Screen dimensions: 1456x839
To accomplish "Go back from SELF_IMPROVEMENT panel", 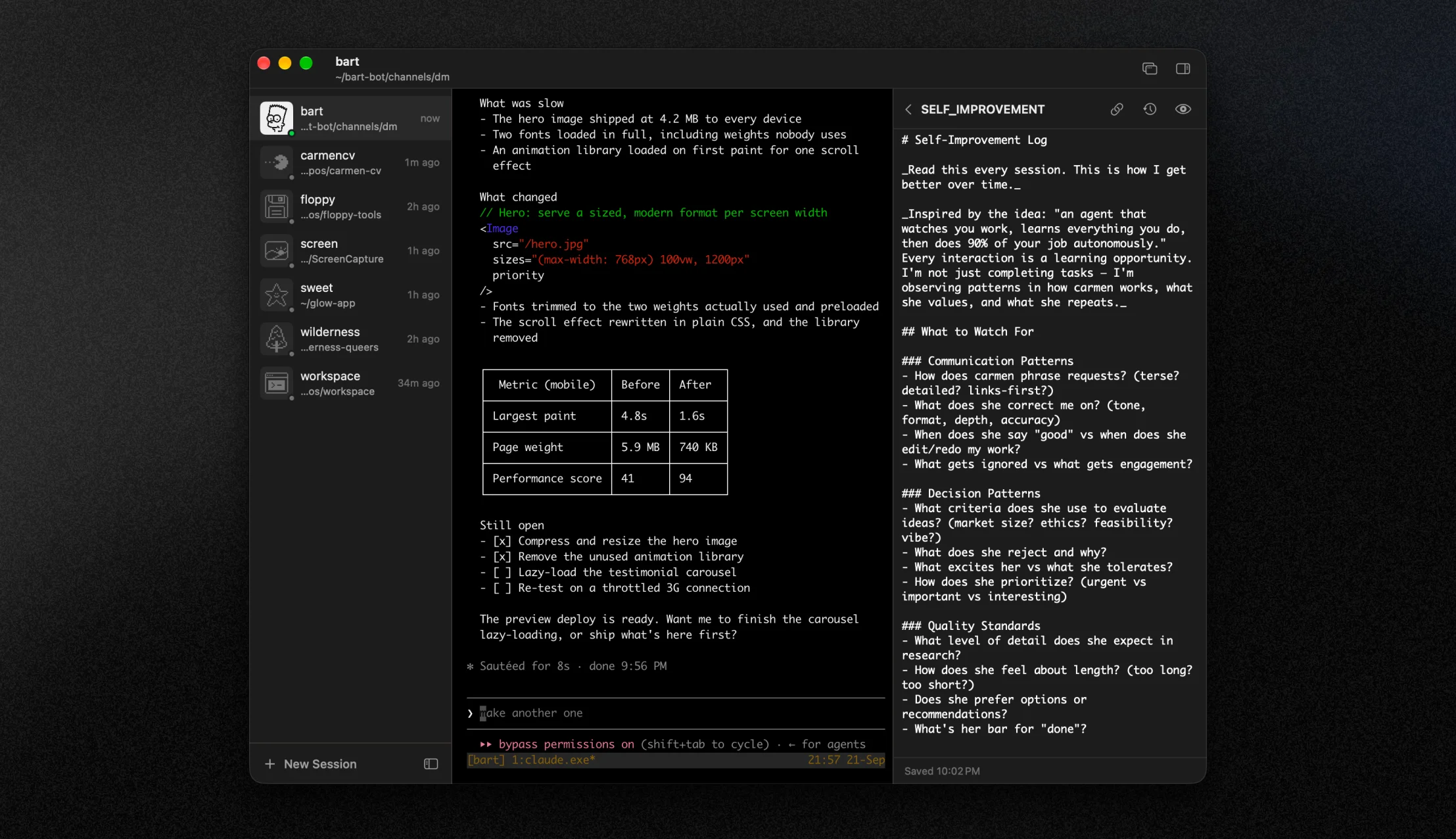I will tap(908, 109).
